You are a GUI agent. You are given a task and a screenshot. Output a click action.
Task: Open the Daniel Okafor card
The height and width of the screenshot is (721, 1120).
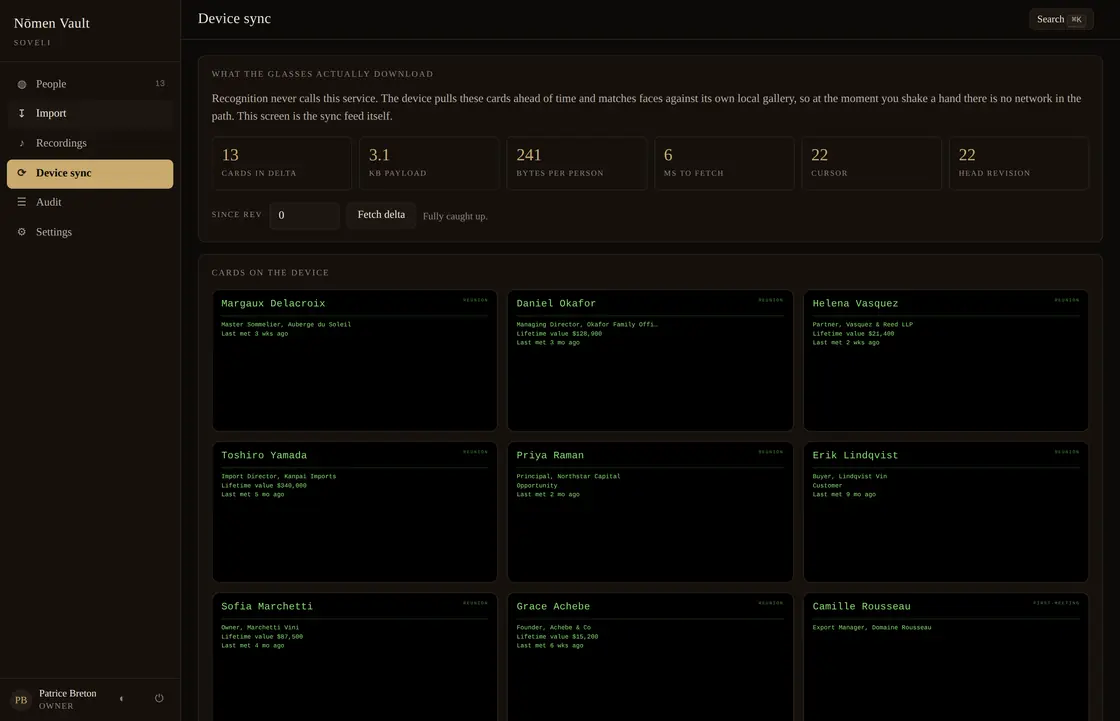pyautogui.click(x=650, y=360)
